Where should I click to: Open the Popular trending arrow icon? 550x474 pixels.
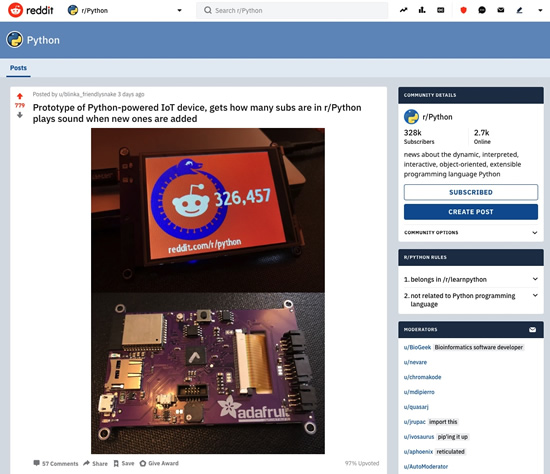click(x=403, y=10)
